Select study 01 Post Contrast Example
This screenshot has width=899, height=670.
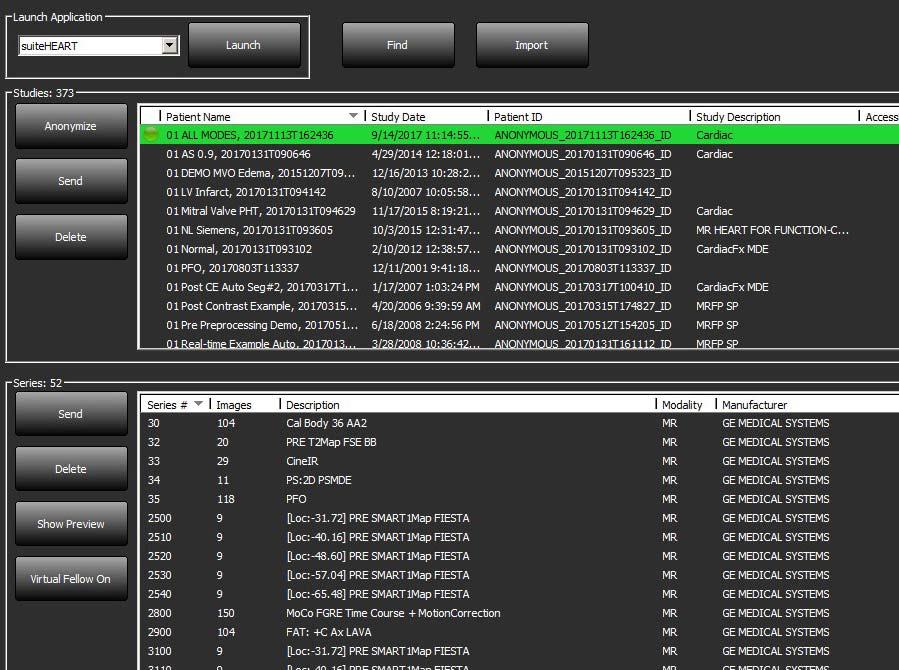click(519, 306)
